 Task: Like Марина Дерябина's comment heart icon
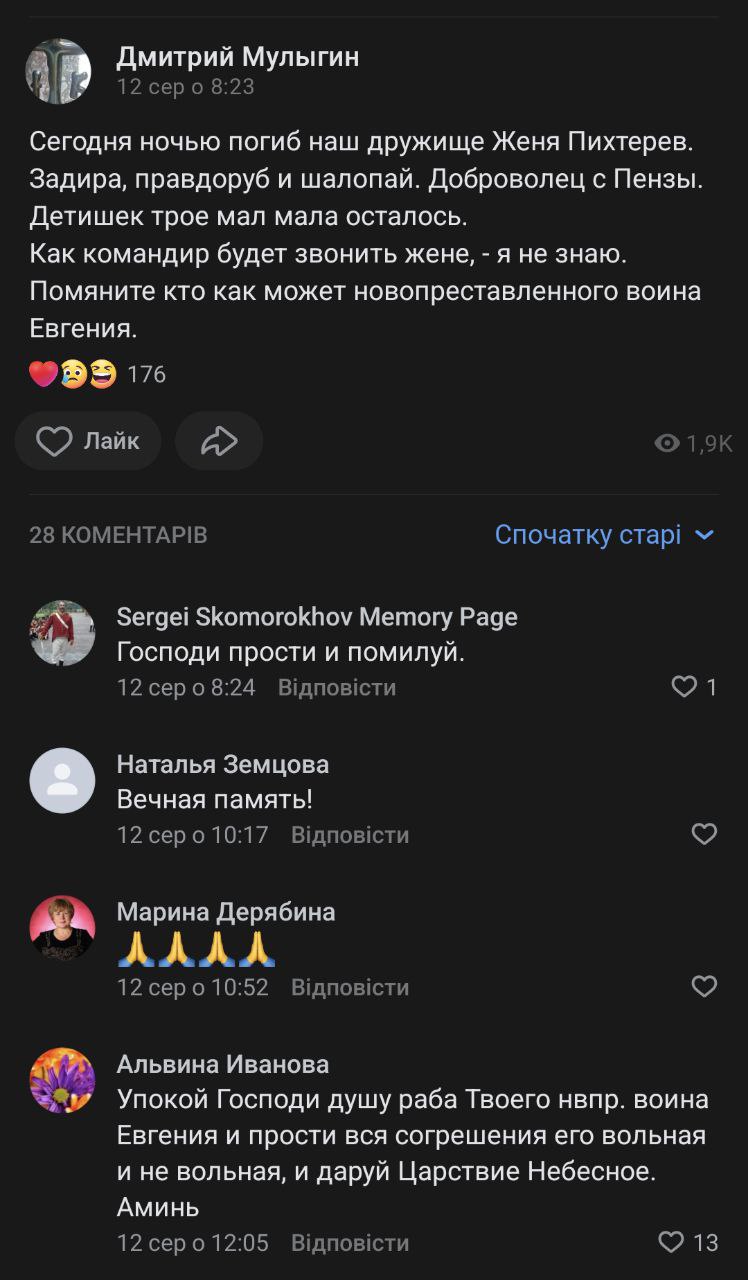pyautogui.click(x=704, y=987)
